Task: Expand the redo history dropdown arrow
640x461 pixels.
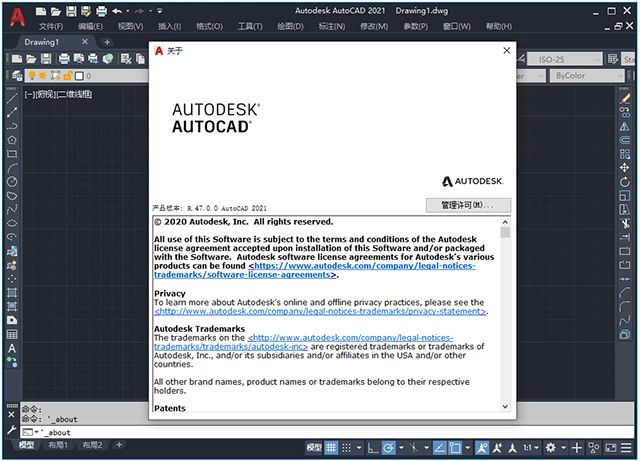Action: click(150, 11)
